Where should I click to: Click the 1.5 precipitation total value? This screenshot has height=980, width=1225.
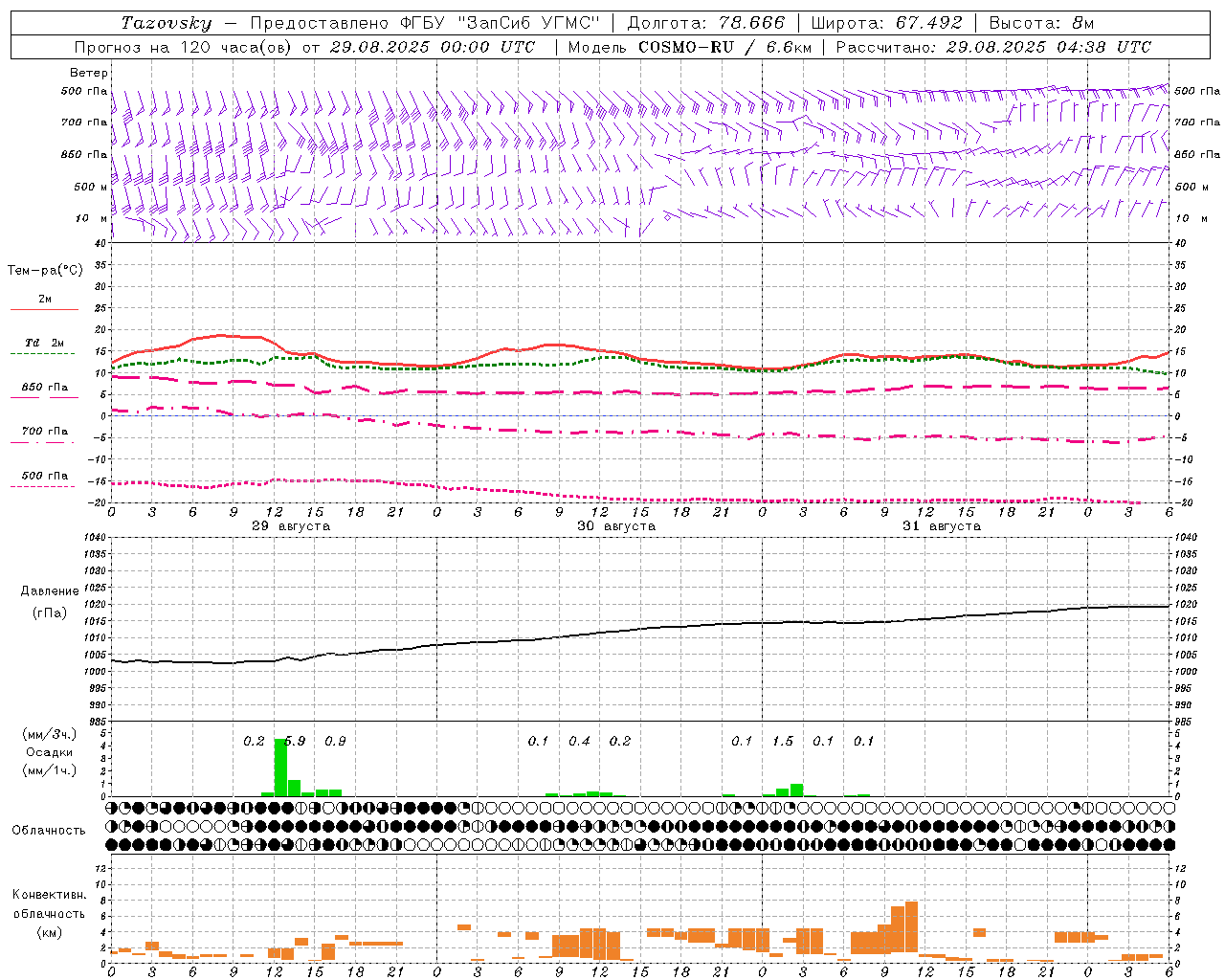coord(783,742)
